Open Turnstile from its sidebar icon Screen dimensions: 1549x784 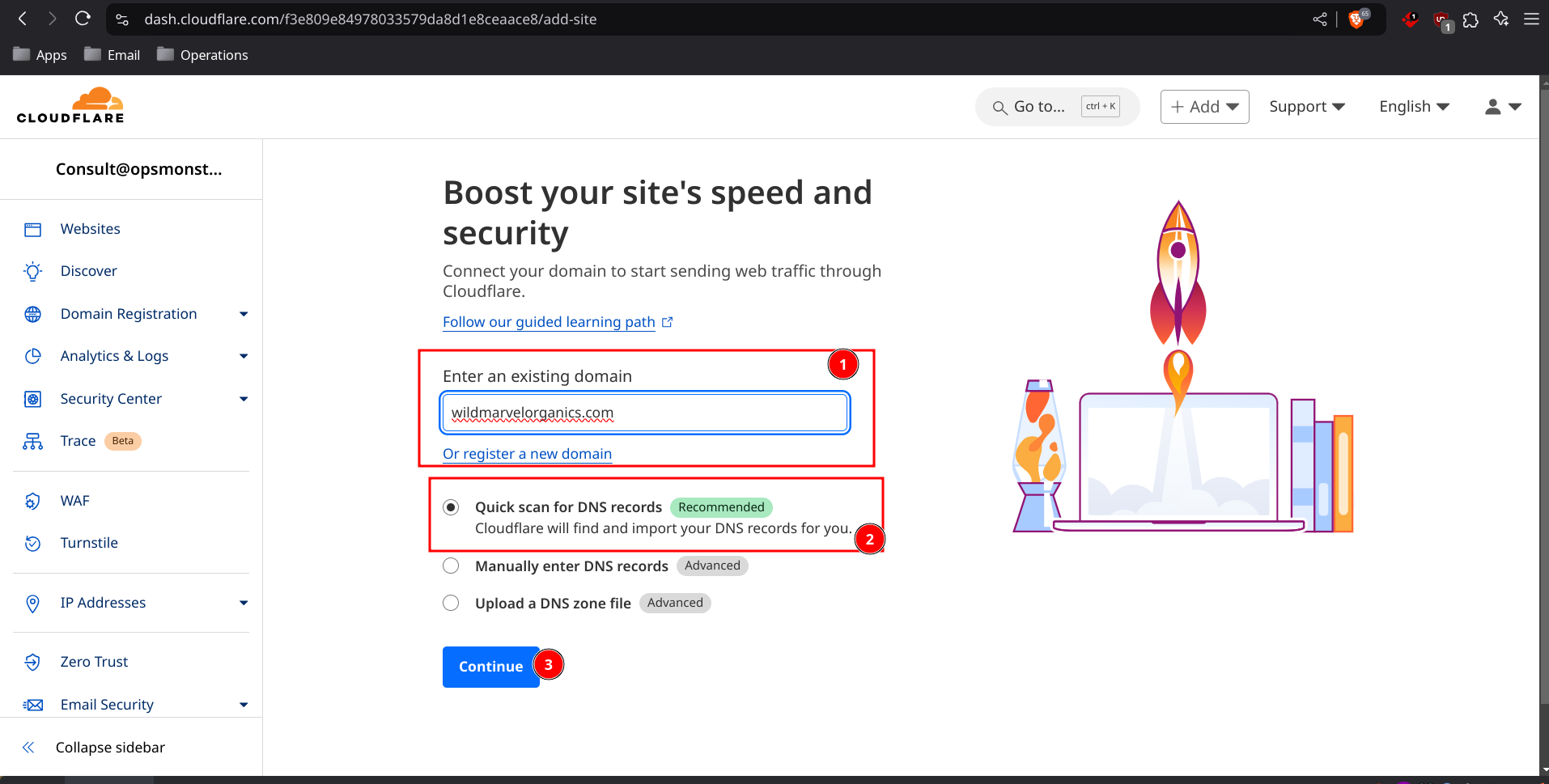click(x=32, y=544)
